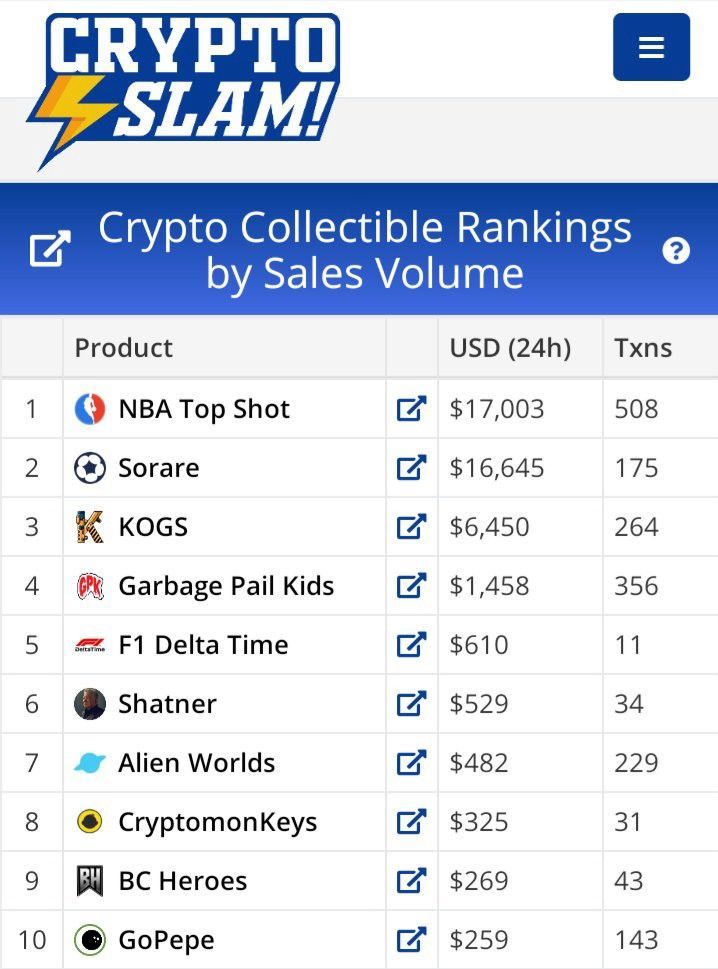
Task: Sort by Txns column header
Action: 643,348
